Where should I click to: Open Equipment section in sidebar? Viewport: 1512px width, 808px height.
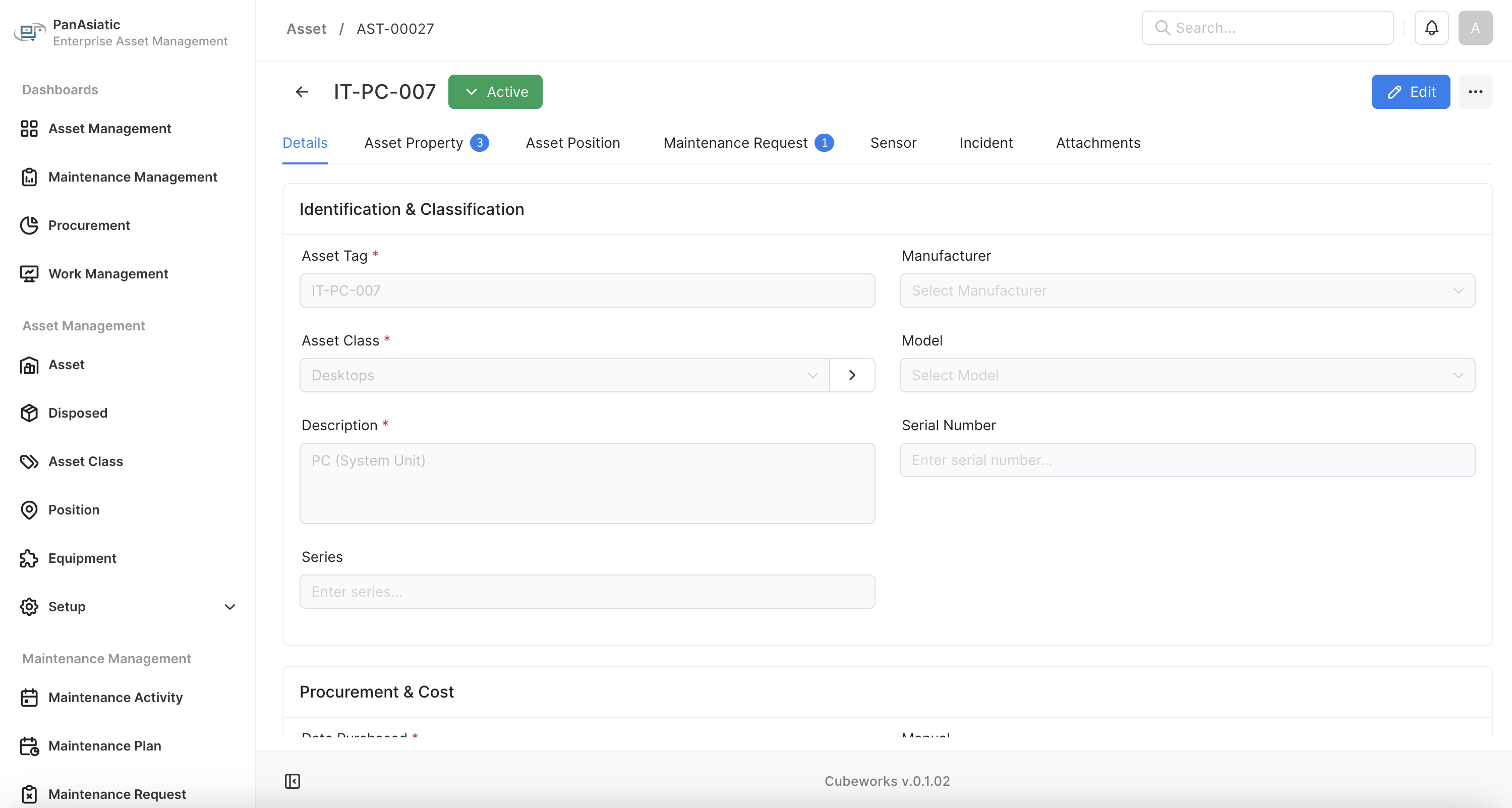(82, 558)
